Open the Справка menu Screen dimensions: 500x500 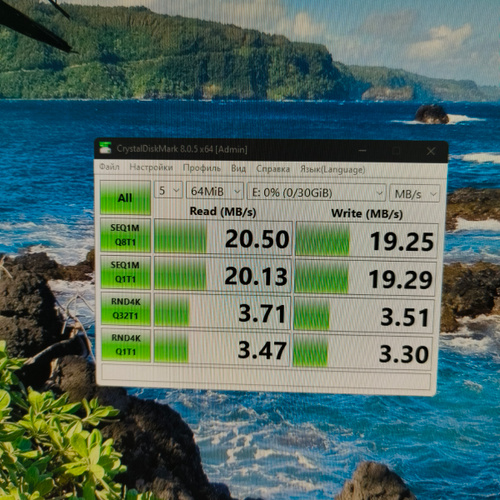pyautogui.click(x=273, y=169)
